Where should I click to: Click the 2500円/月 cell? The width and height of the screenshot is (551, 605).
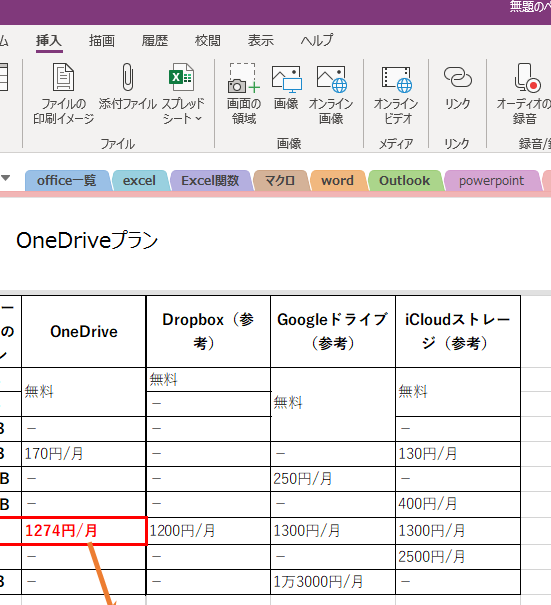pyautogui.click(x=458, y=557)
